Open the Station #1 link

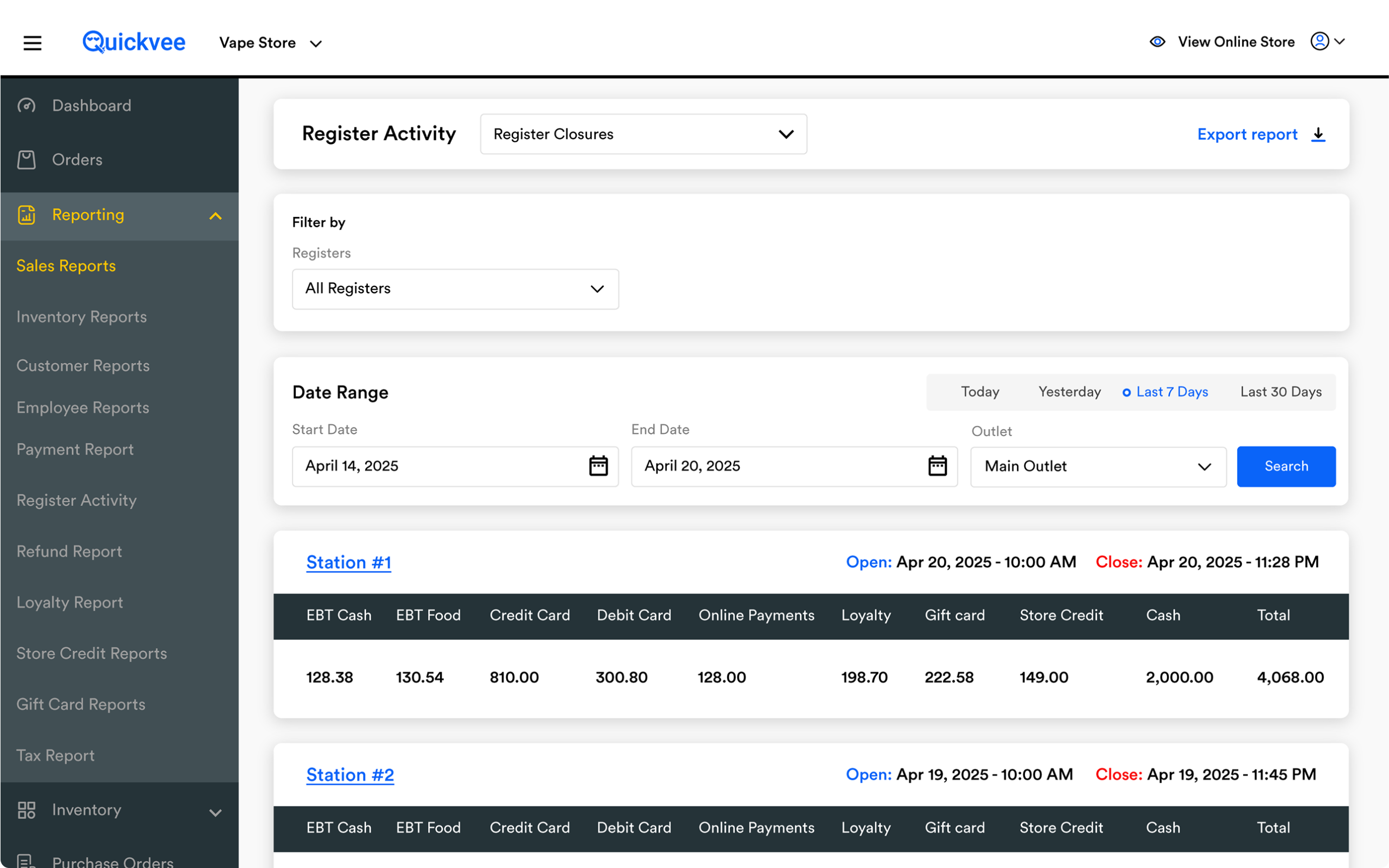point(348,563)
